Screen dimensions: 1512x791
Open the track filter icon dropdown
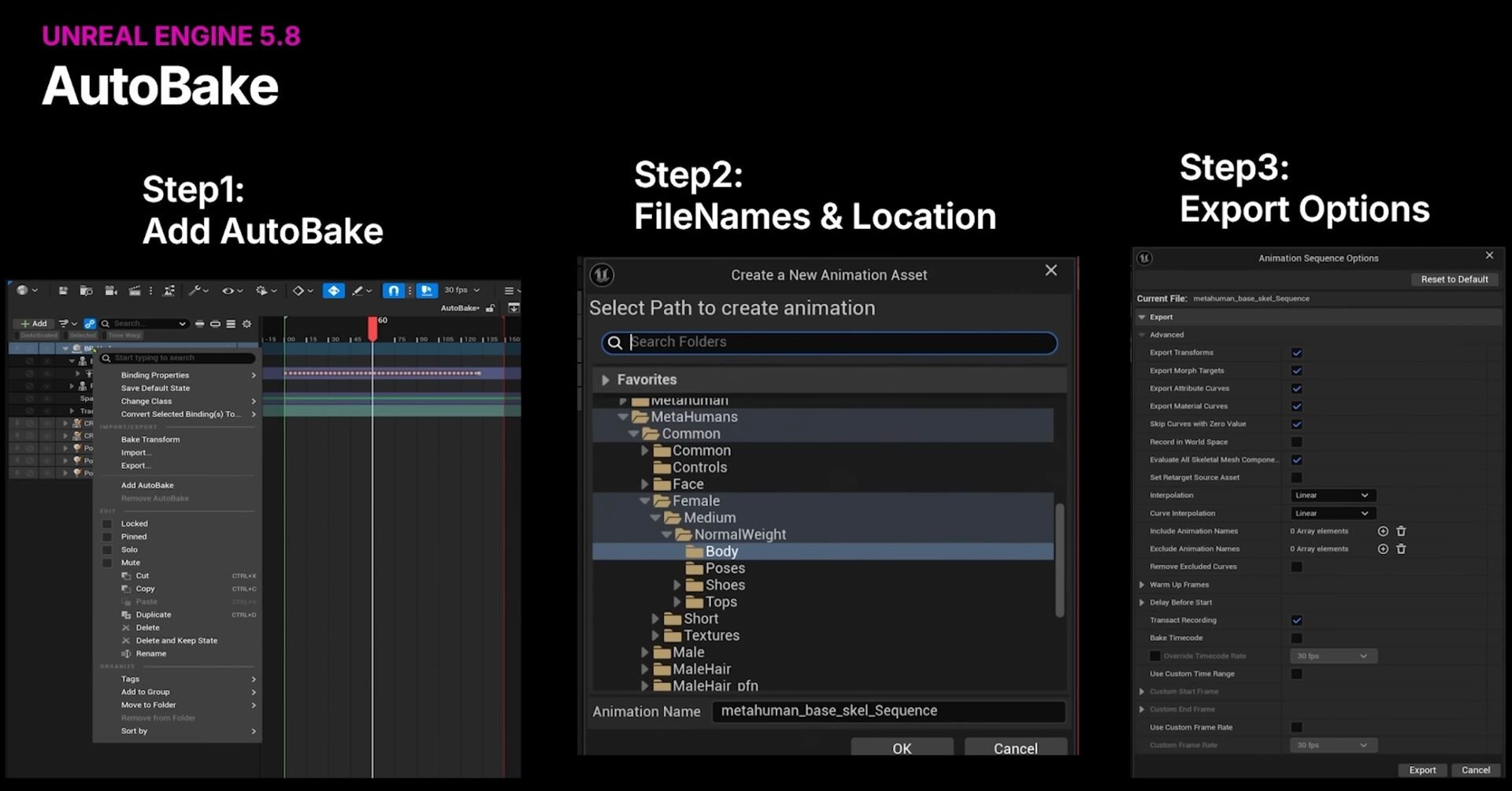pyautogui.click(x=68, y=323)
